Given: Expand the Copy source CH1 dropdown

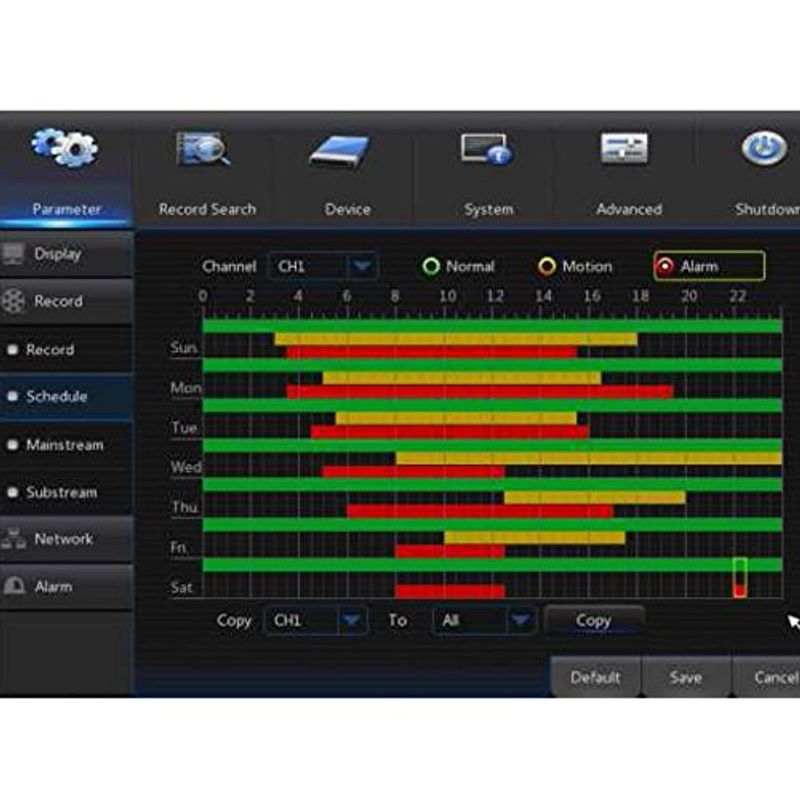Looking at the screenshot, I should (x=351, y=621).
